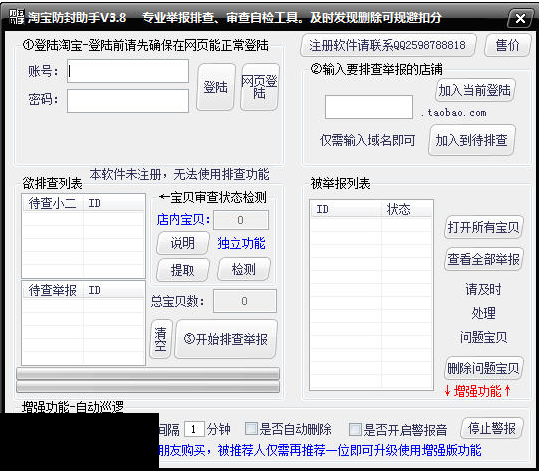This screenshot has width=539, height=471.
Task: Click the 加入到待排查 button
Action: point(472,140)
